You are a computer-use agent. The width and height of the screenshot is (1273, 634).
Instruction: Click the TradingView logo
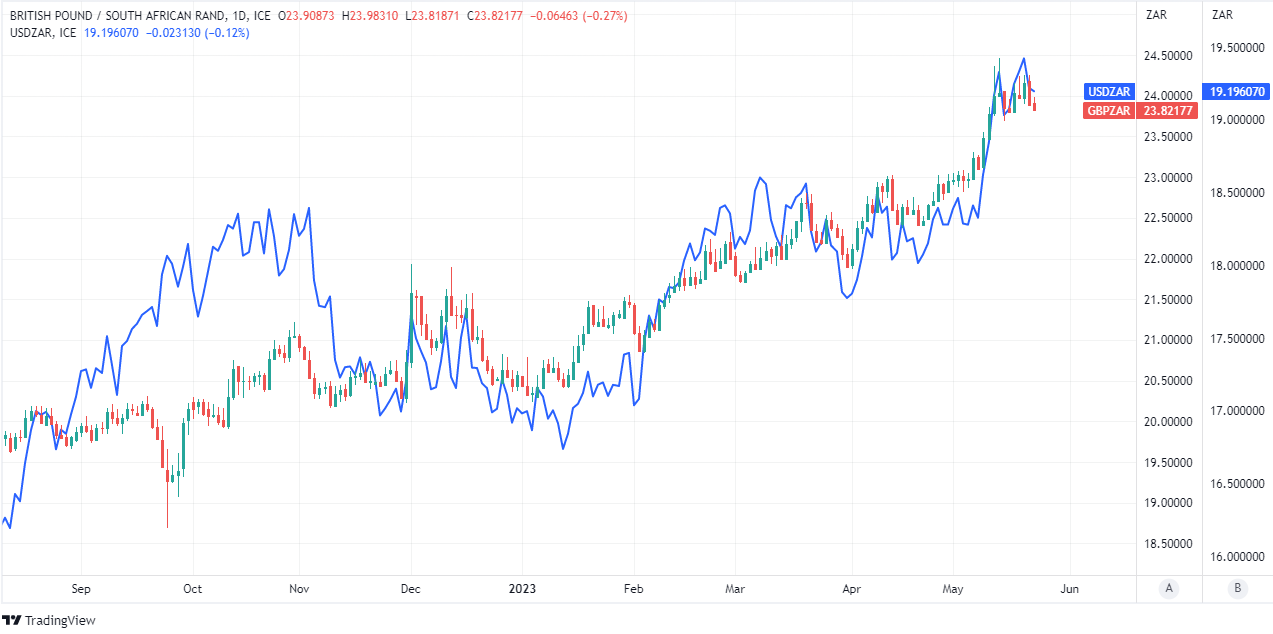tap(50, 620)
